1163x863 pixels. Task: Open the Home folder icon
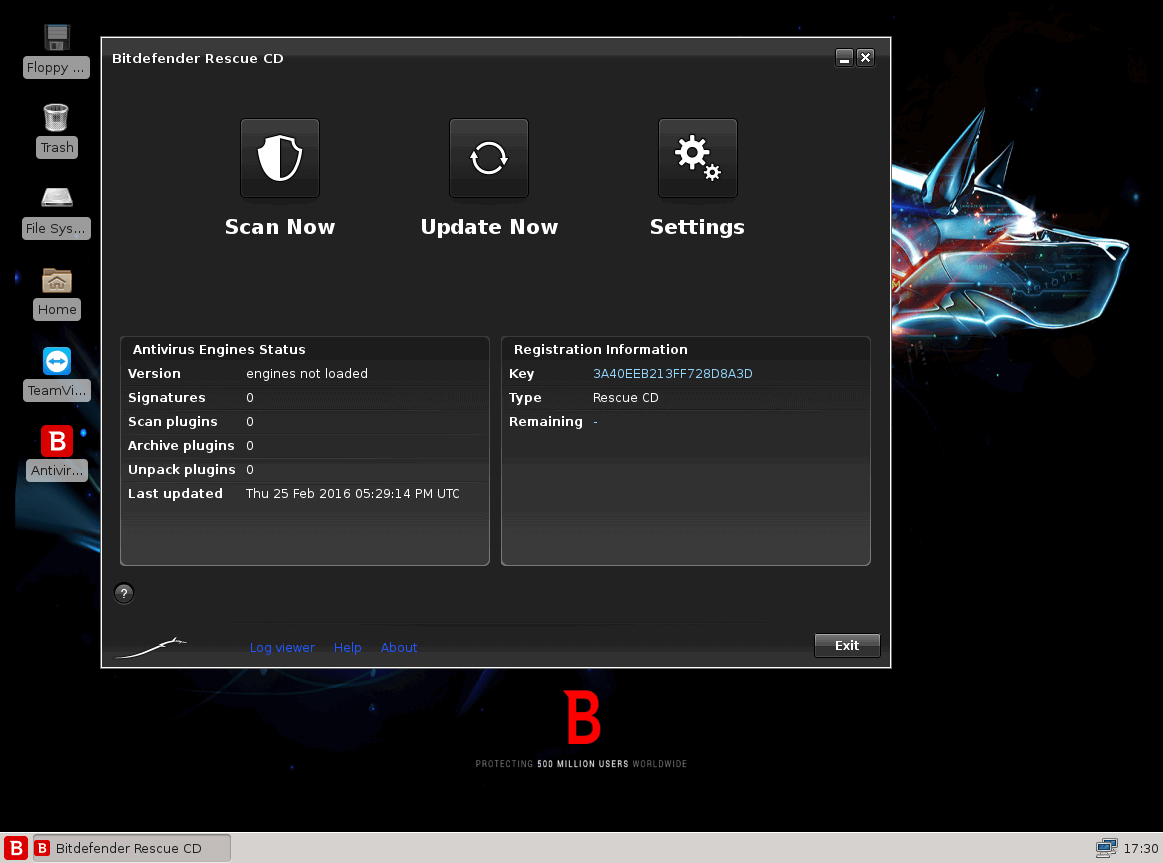pyautogui.click(x=56, y=281)
